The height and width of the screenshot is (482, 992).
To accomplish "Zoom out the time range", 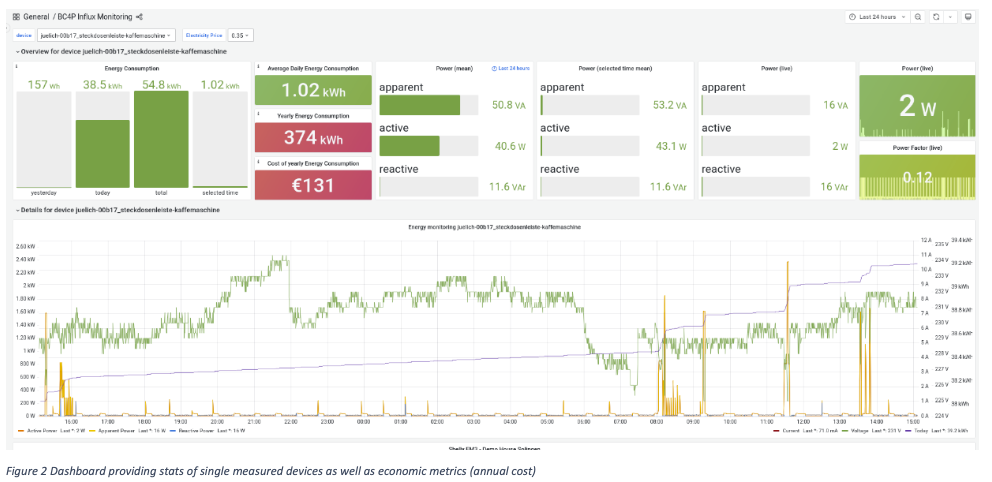I will tap(918, 17).
